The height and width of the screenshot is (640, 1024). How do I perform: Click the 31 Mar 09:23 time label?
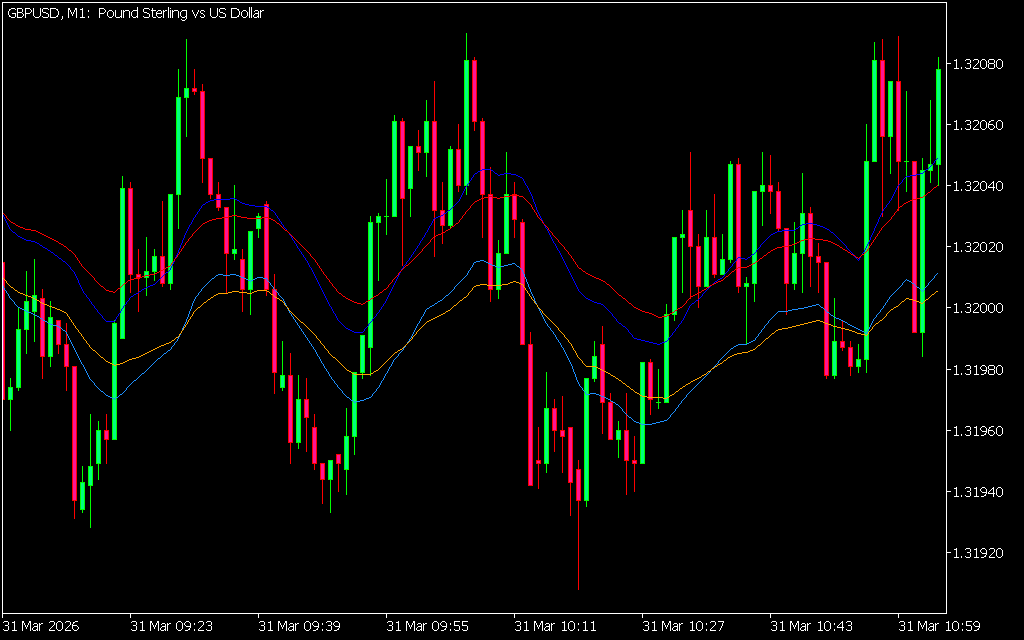[x=171, y=626]
